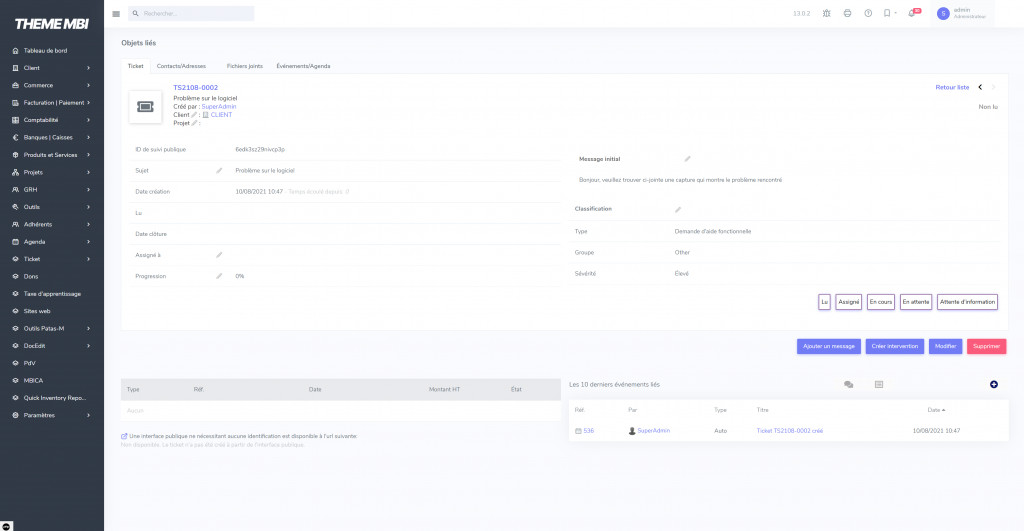
Task: Go to previous ticket arrow
Action: pos(980,87)
